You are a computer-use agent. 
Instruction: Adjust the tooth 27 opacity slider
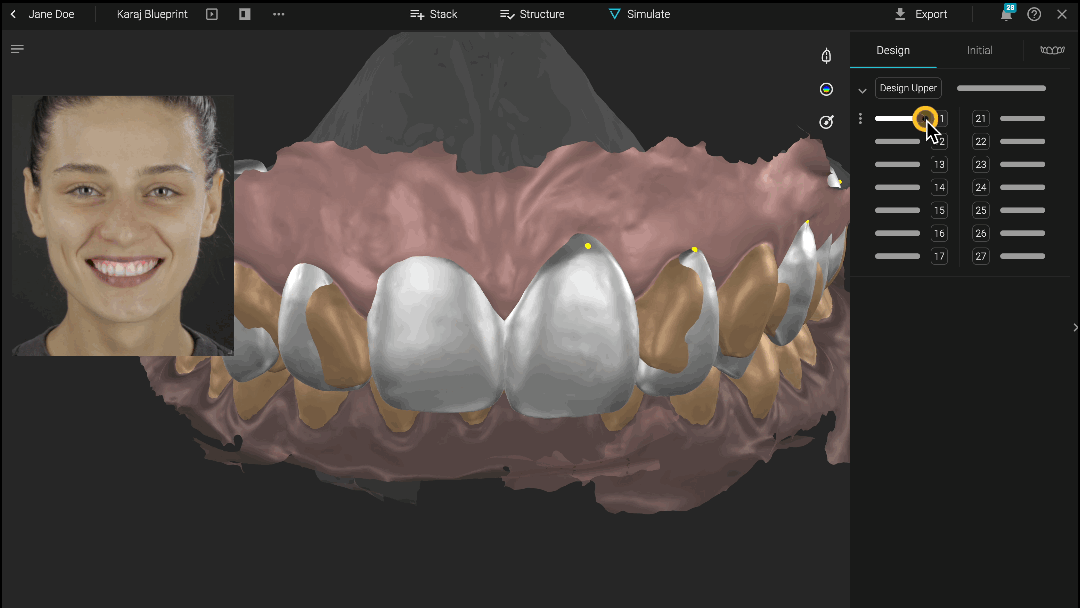[x=1022, y=256]
